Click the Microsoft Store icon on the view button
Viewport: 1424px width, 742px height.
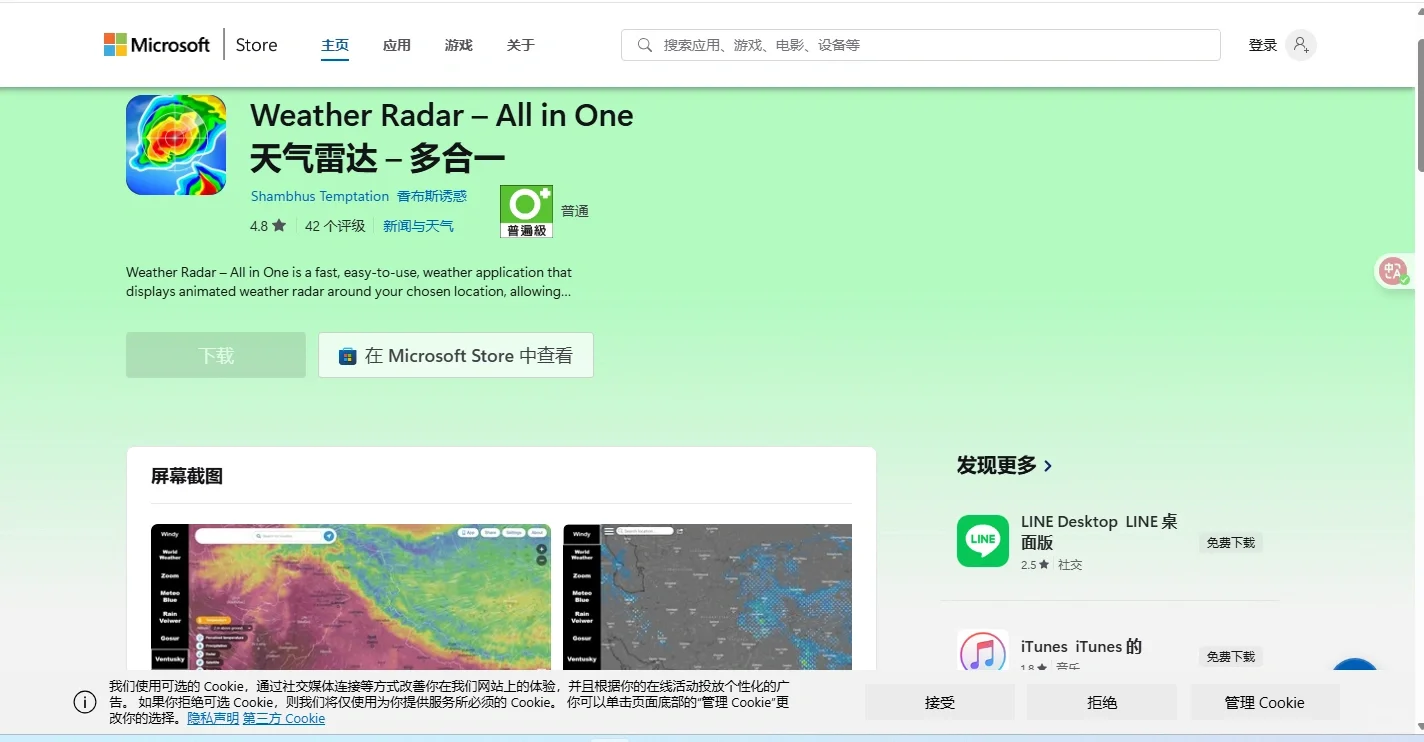(x=347, y=355)
